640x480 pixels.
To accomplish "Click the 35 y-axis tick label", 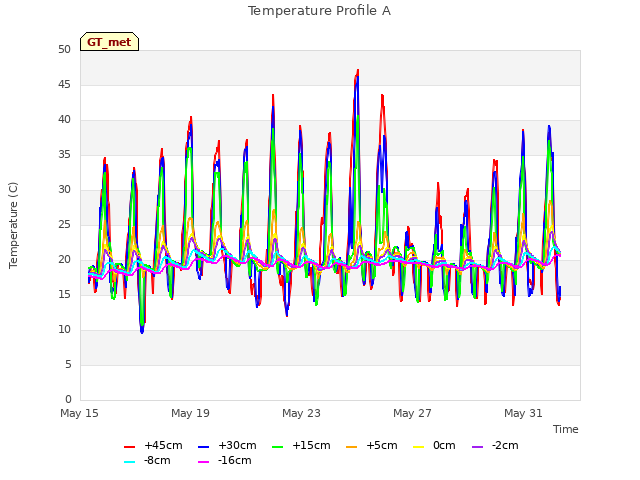I will pos(64,155).
